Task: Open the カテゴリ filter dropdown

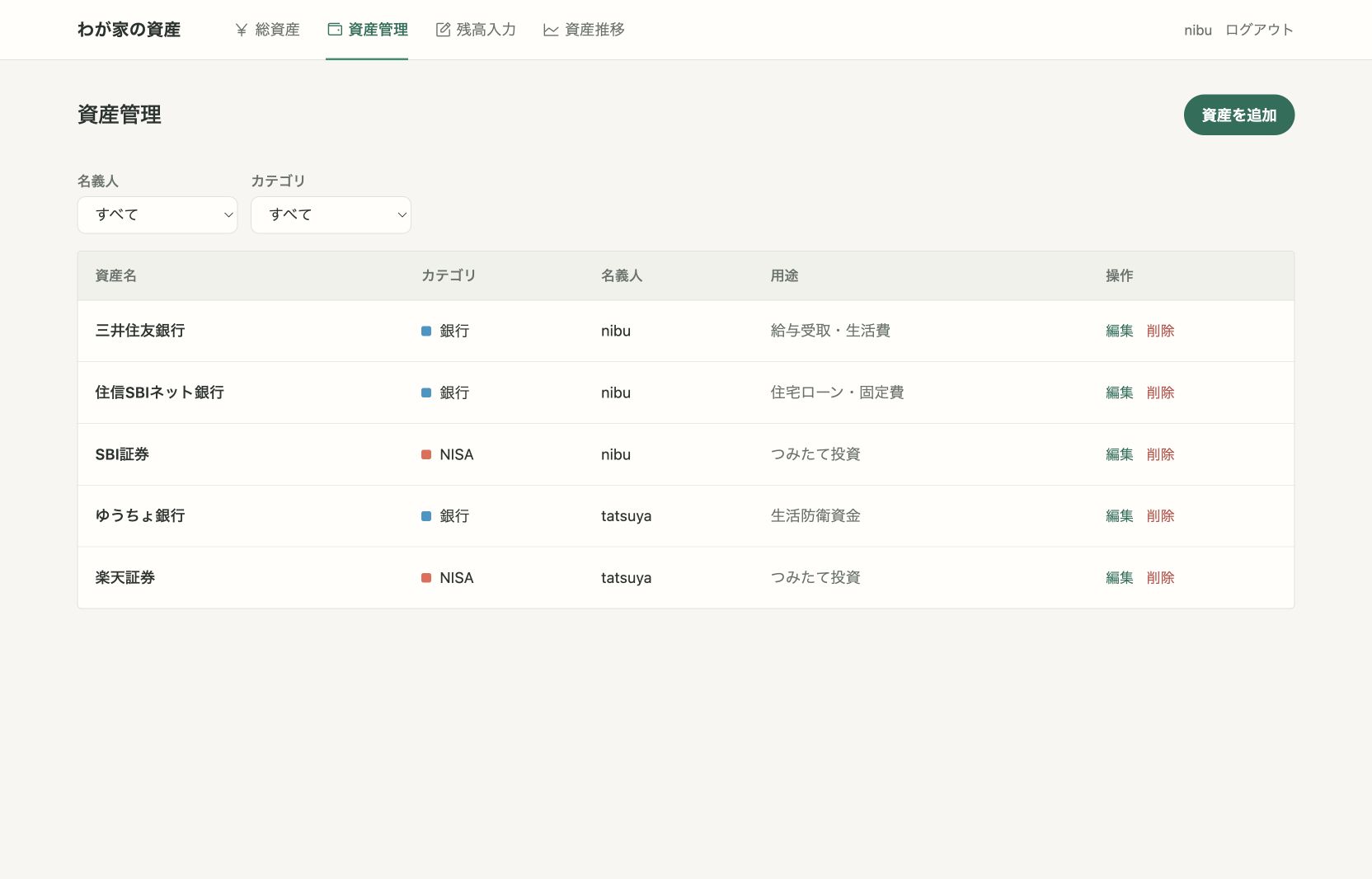Action: [x=331, y=214]
